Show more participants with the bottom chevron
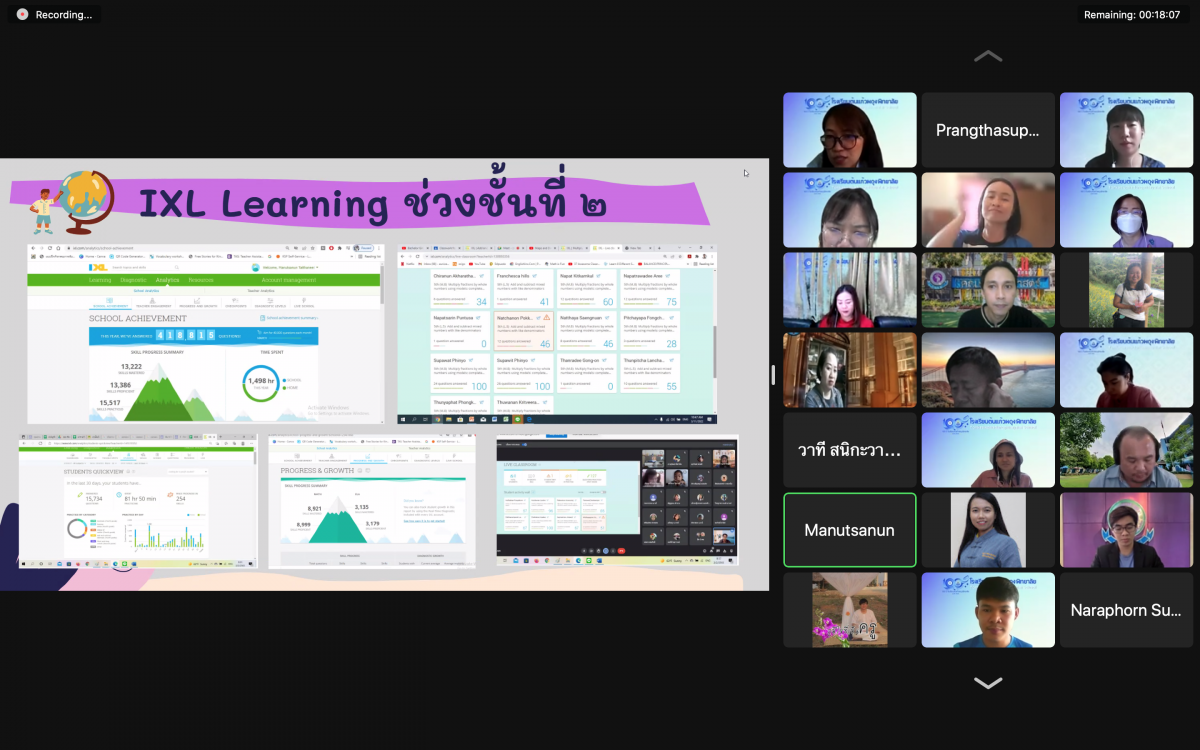The height and width of the screenshot is (750, 1200). point(987,684)
